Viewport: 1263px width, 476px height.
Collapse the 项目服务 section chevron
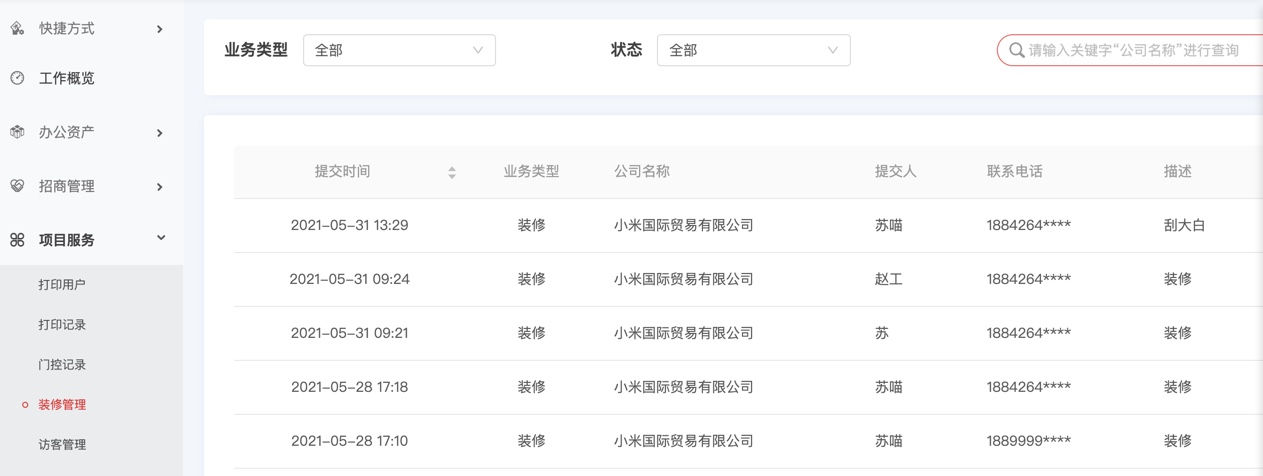click(x=160, y=239)
